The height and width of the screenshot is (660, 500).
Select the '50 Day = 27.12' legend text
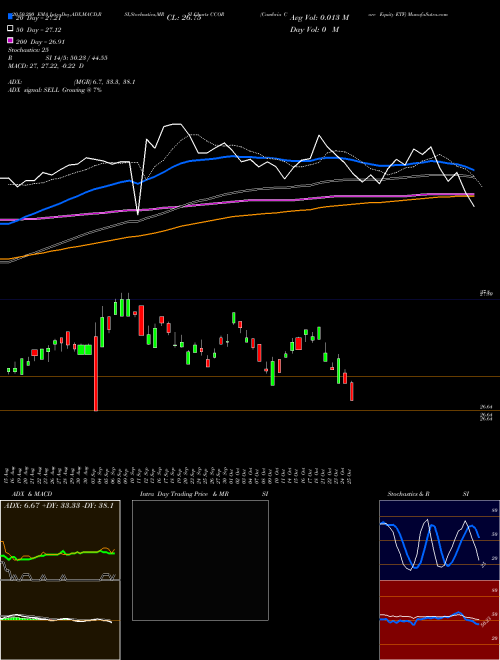point(38,30)
